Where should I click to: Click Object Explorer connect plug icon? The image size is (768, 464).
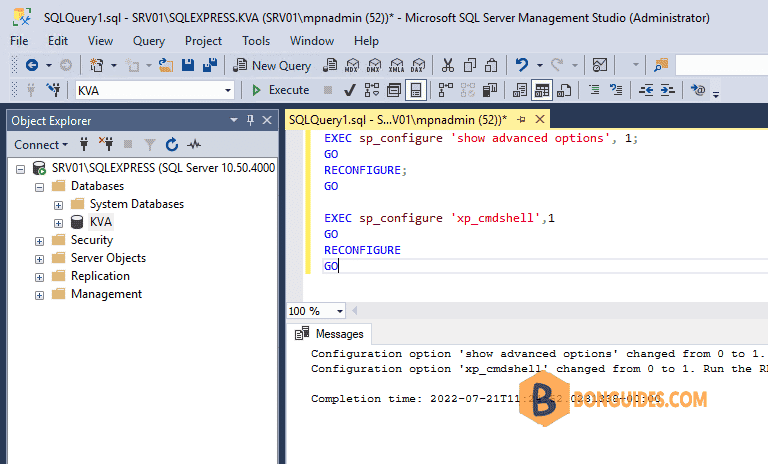tap(84, 144)
